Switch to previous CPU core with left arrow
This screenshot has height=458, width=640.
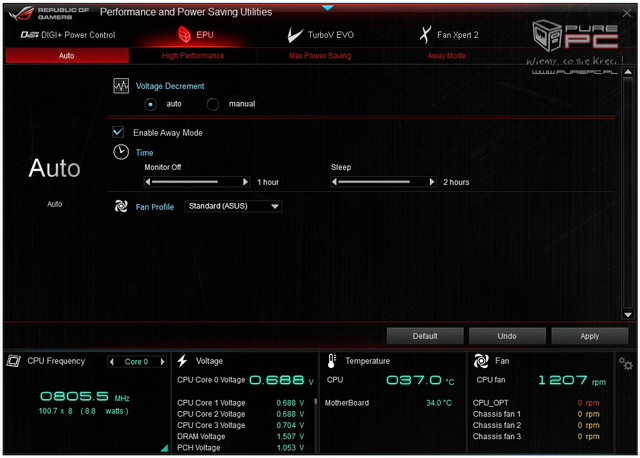(x=112, y=362)
